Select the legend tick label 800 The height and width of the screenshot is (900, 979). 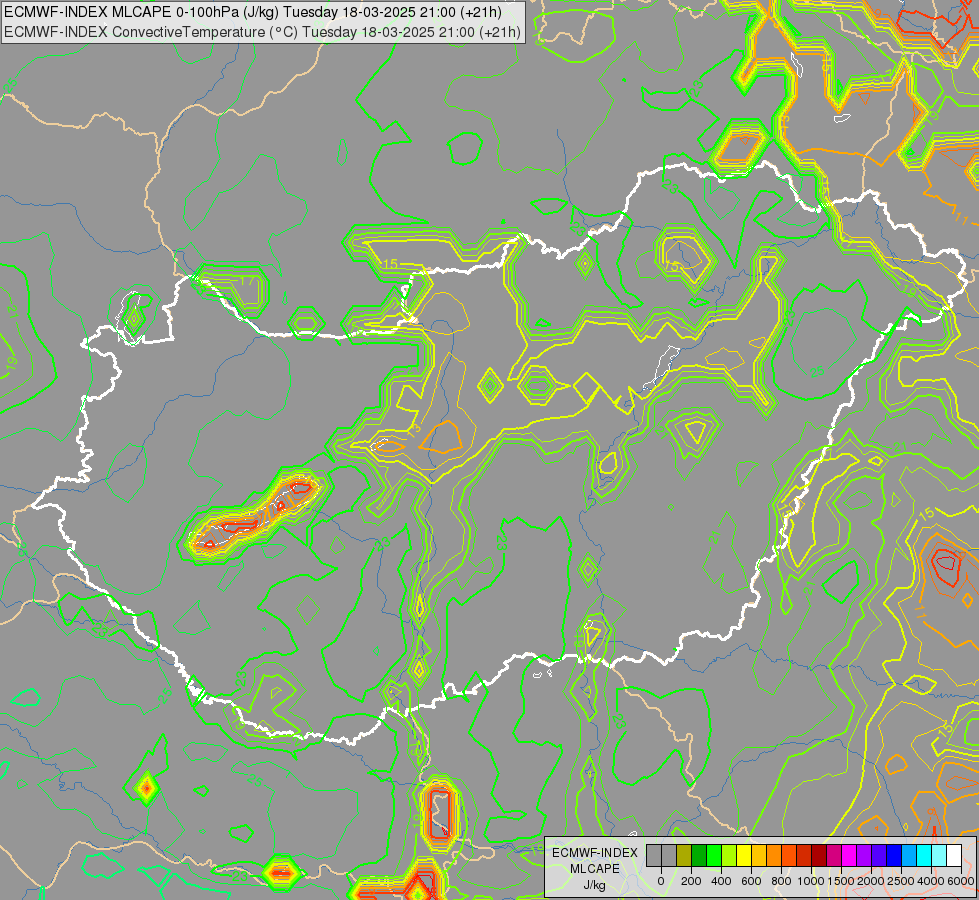pos(781,881)
